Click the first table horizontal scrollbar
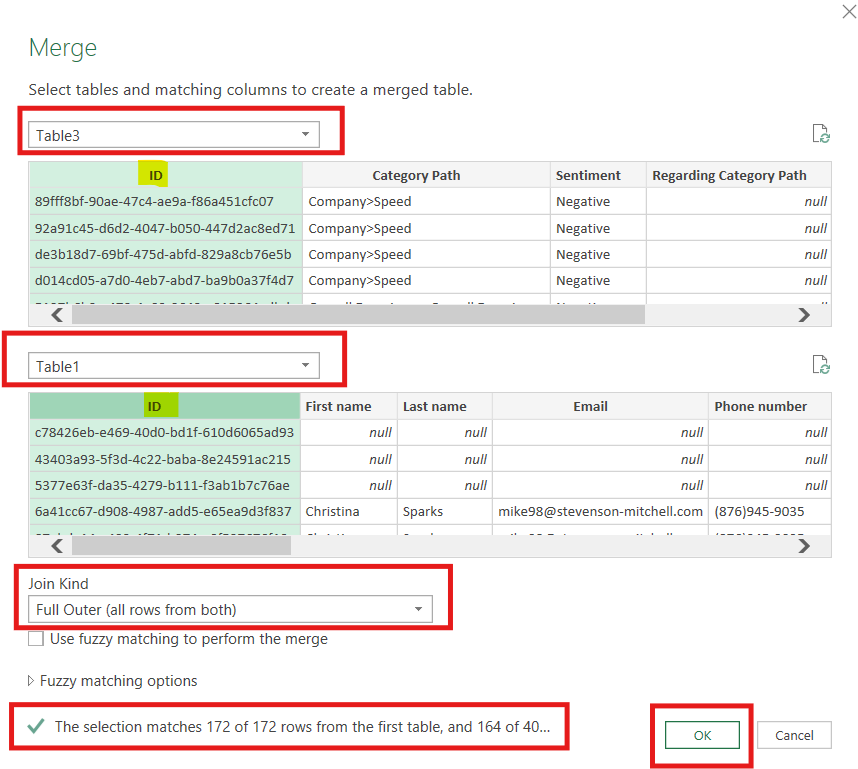 pos(358,314)
